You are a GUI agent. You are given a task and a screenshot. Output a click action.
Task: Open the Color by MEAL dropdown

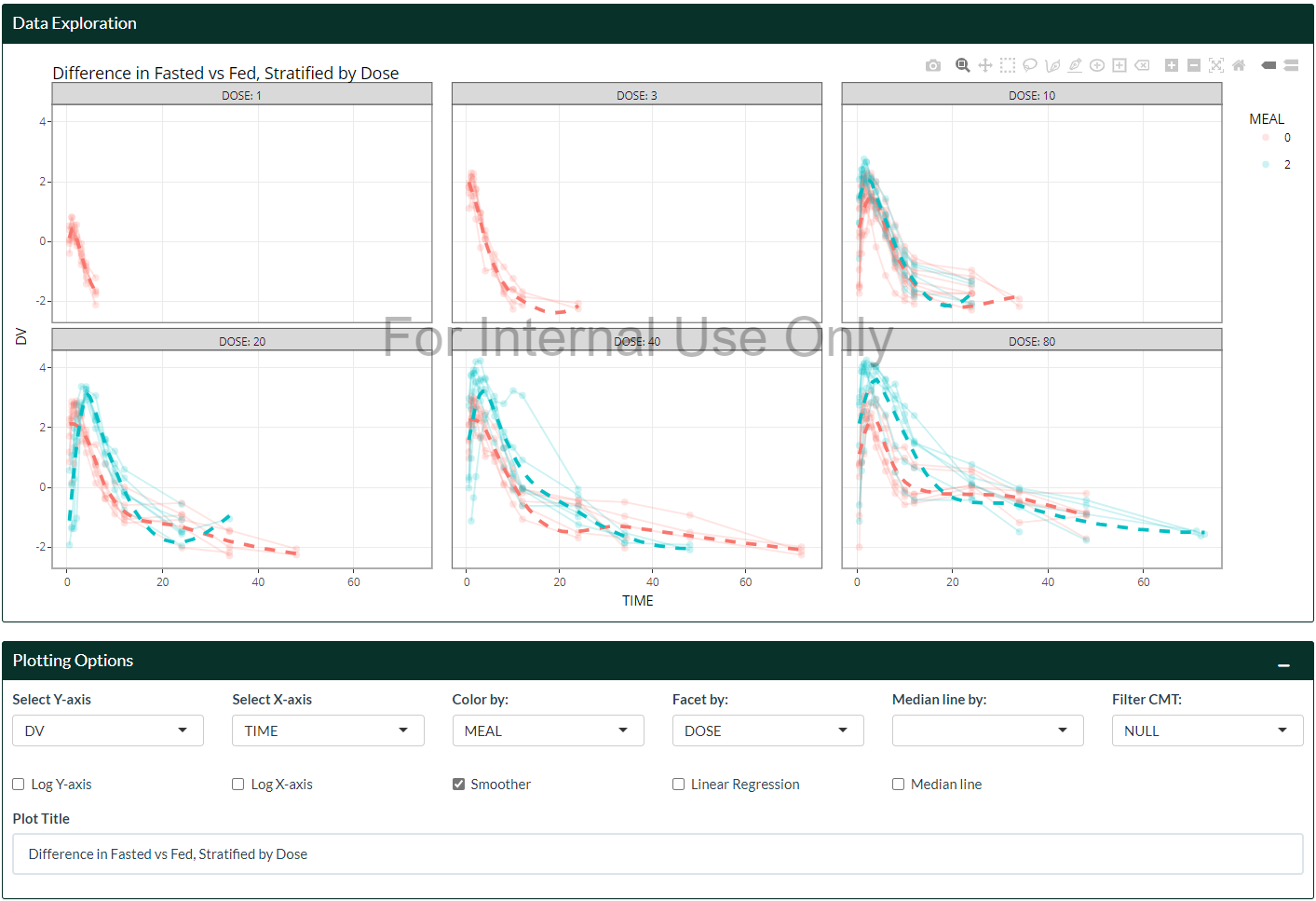[x=548, y=730]
